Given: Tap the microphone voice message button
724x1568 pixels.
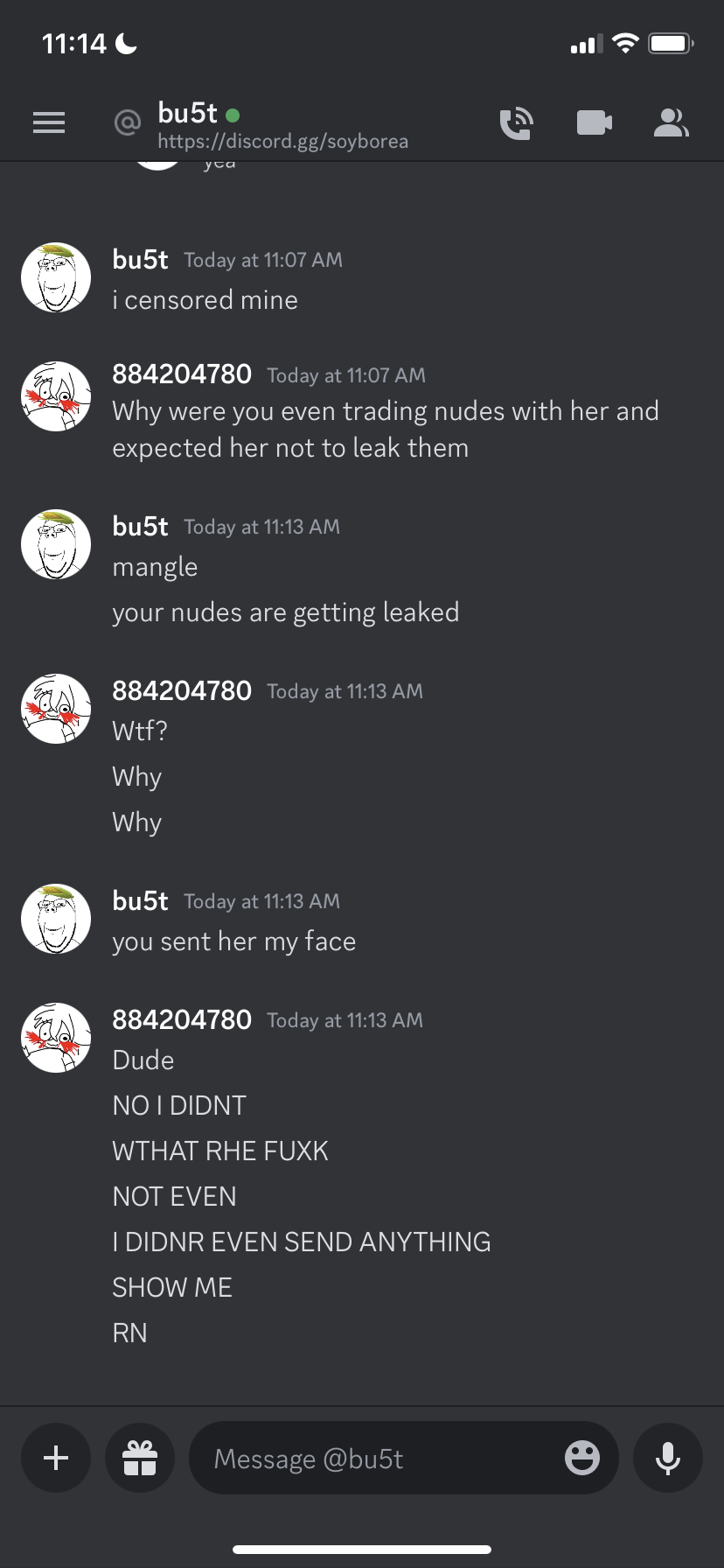Looking at the screenshot, I should tap(668, 1458).
